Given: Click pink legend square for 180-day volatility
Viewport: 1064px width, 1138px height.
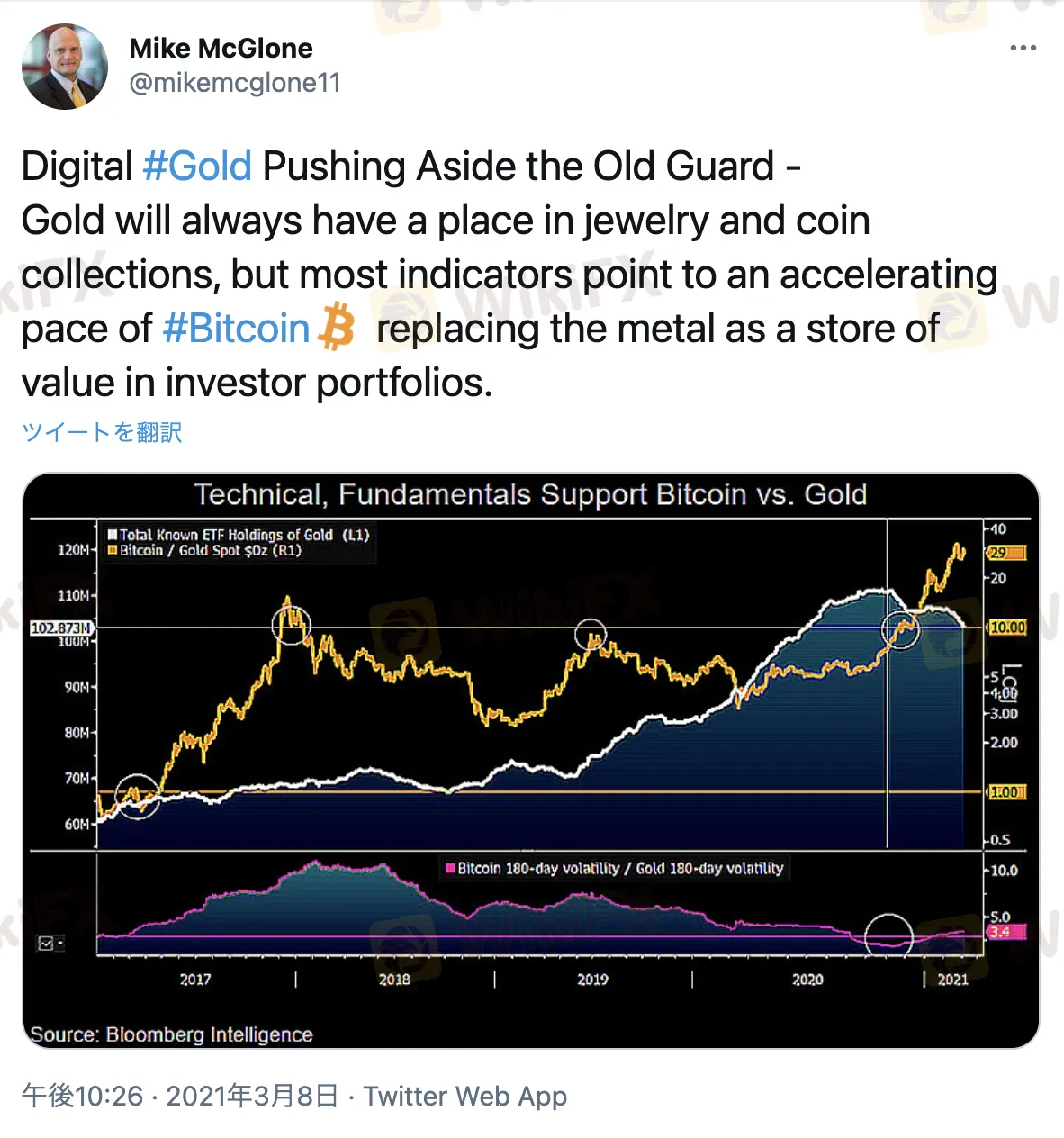Looking at the screenshot, I should pyautogui.click(x=450, y=869).
